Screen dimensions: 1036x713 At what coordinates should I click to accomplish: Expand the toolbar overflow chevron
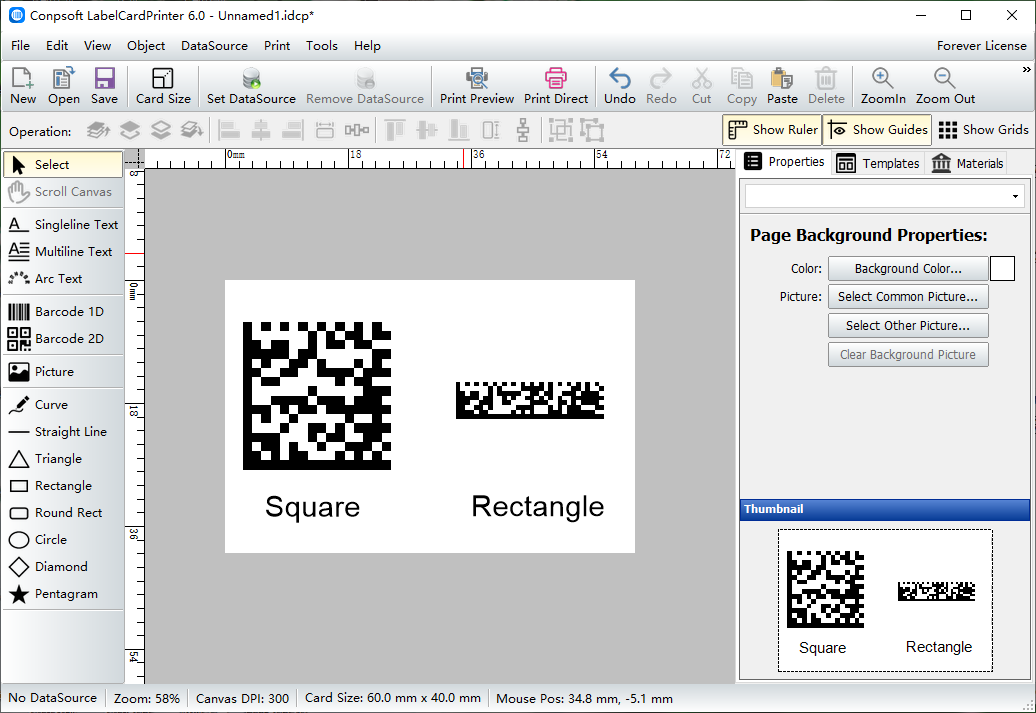[x=1026, y=69]
